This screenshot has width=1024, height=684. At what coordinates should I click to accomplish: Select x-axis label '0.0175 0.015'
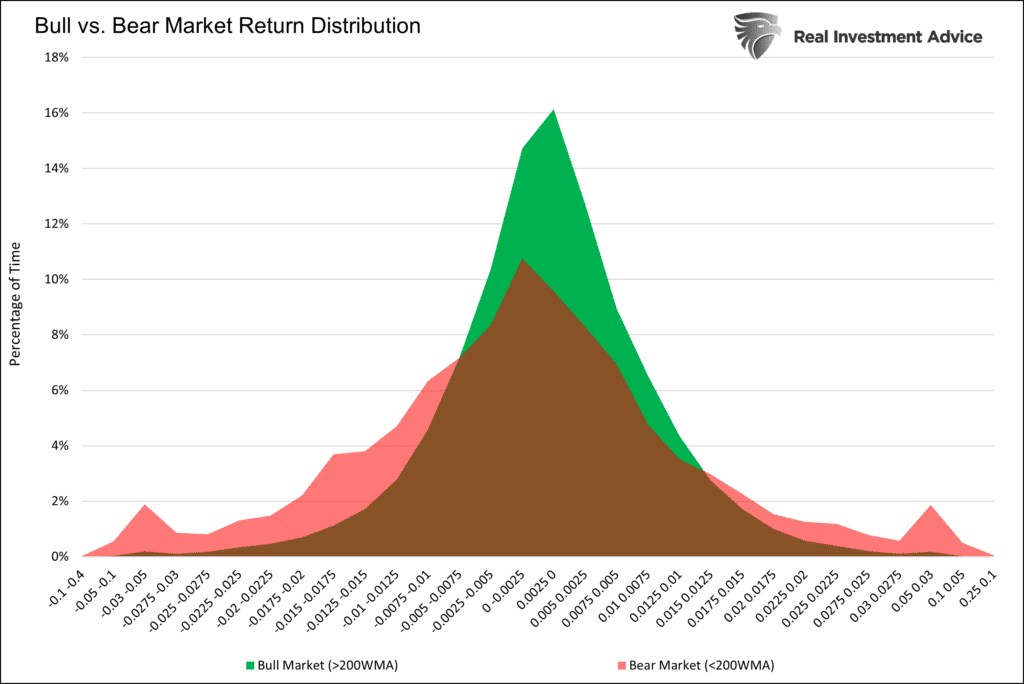(x=717, y=598)
